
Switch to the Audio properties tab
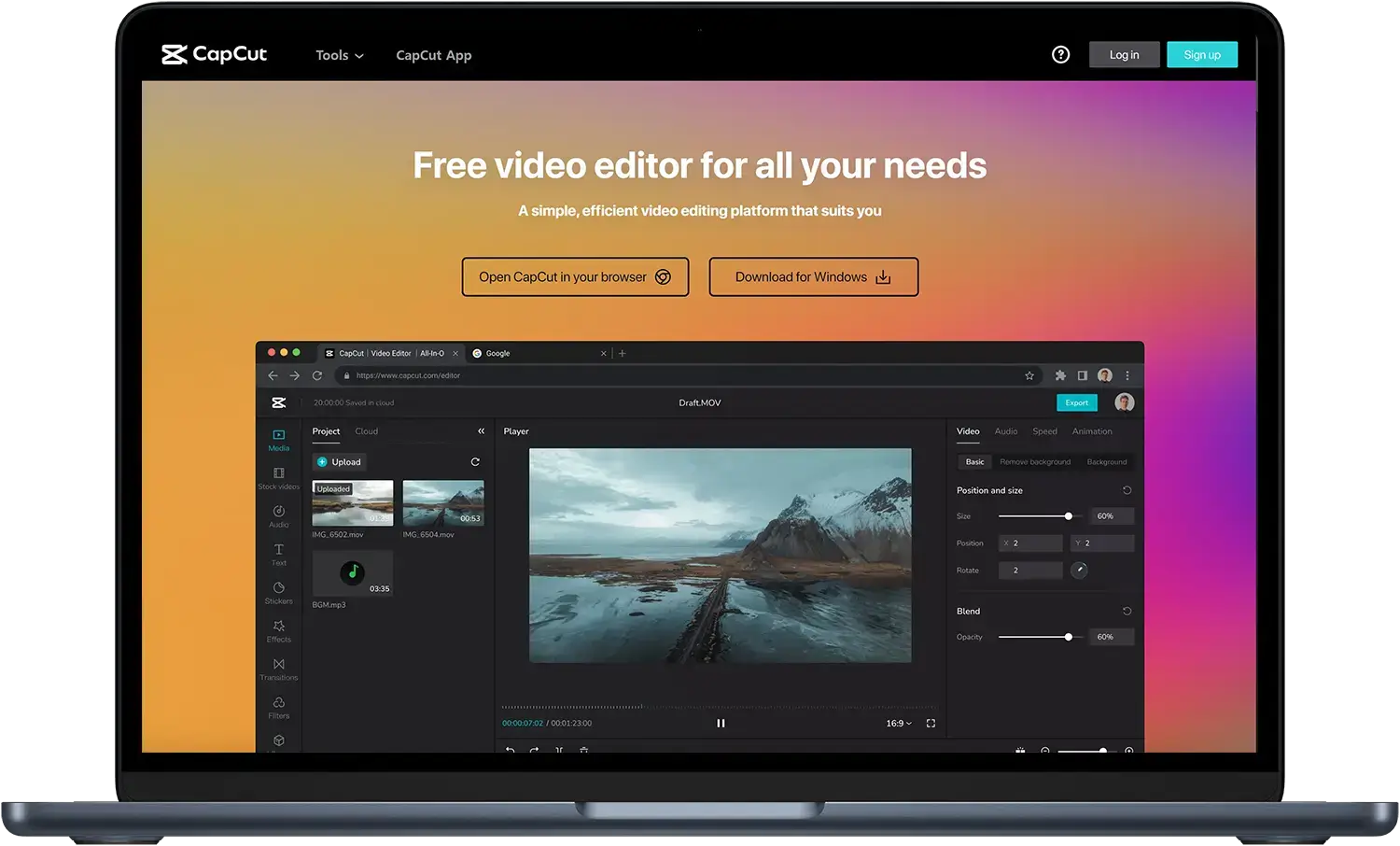1006,431
